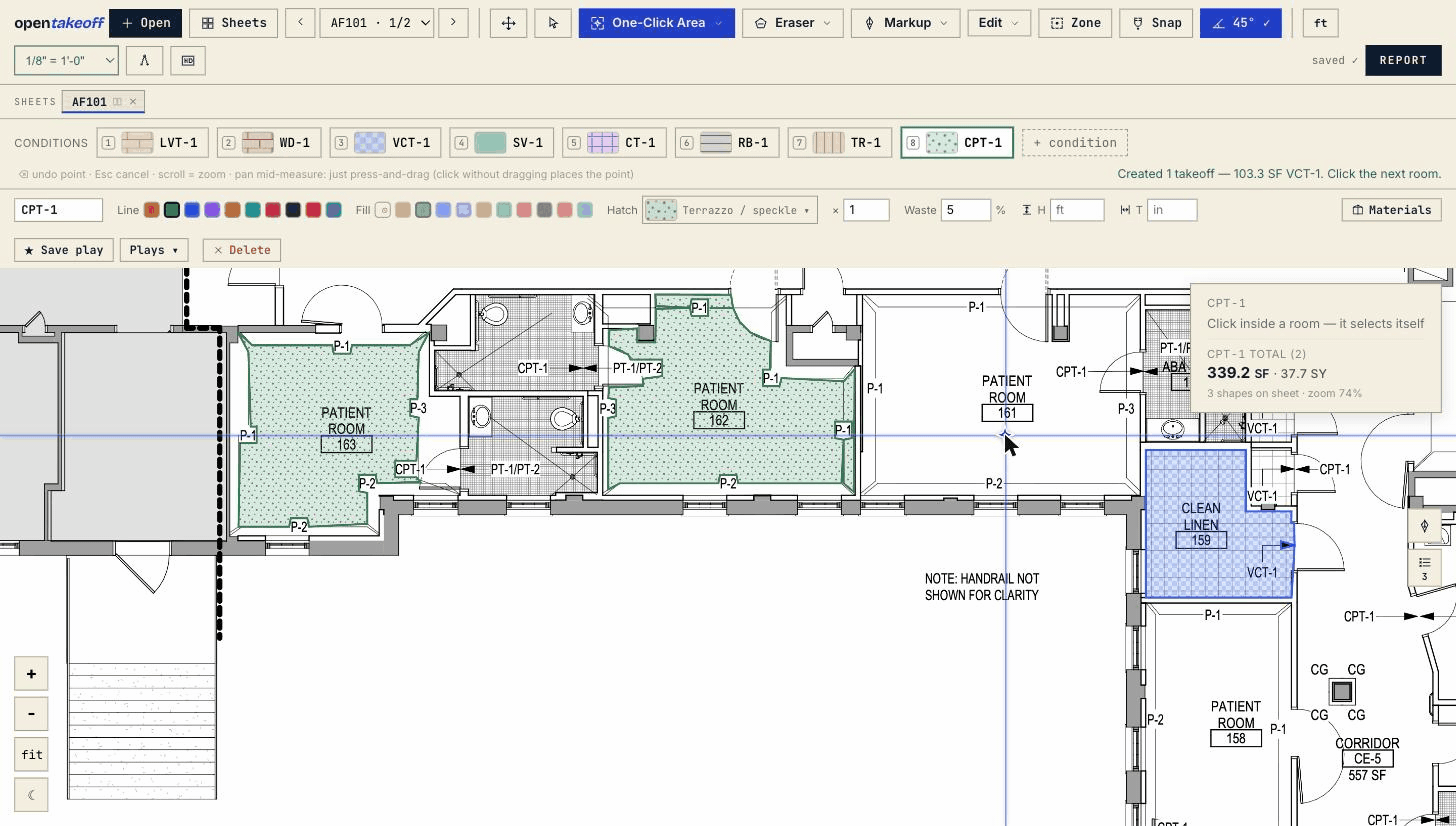Edit the CPT-1 condition name field

58,210
